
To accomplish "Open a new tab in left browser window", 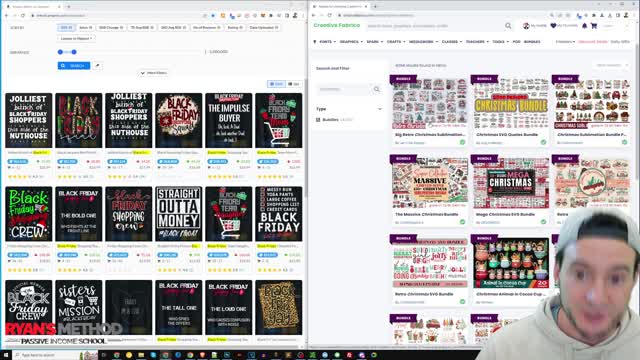I will click(69, 7).
